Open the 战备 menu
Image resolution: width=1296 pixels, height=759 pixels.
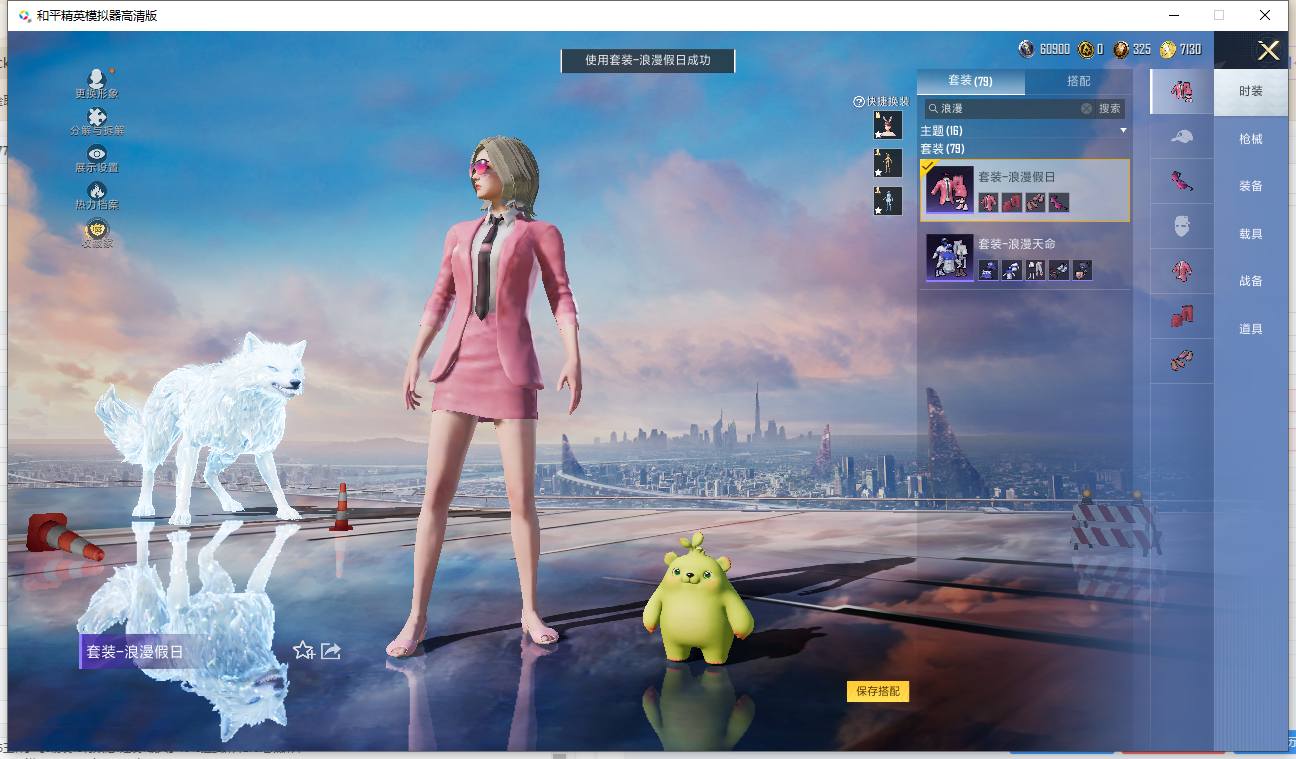pyautogui.click(x=1251, y=281)
